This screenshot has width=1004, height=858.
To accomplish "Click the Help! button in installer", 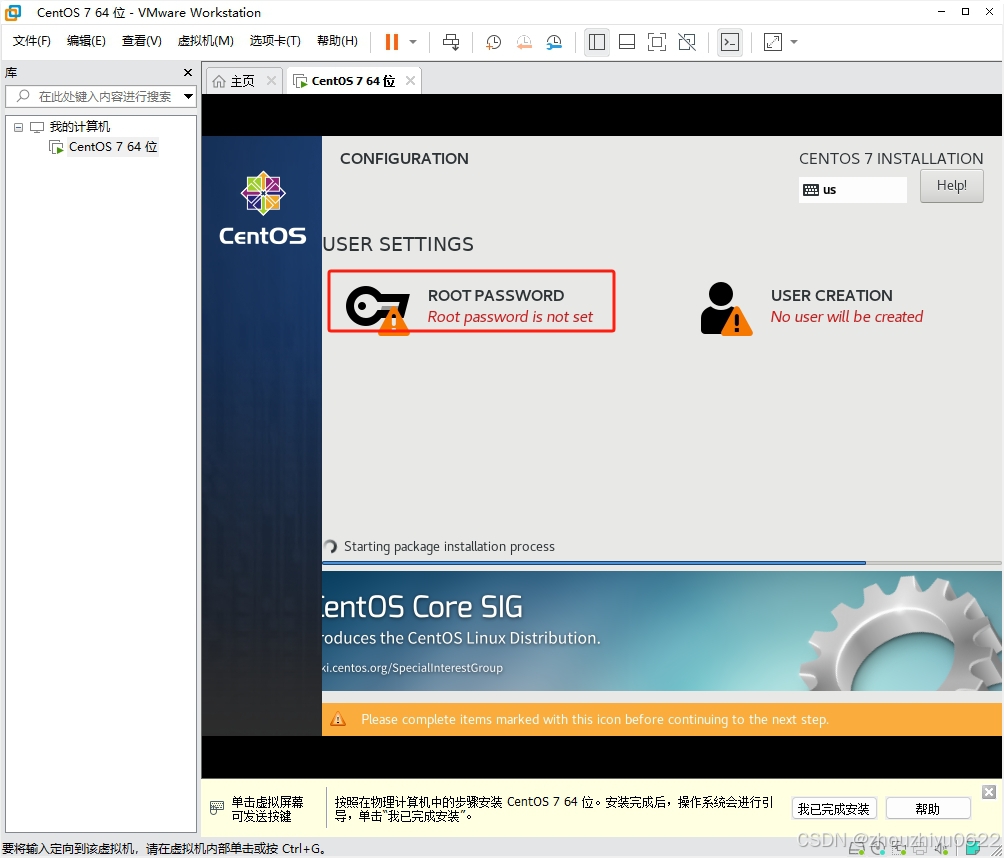I will click(x=951, y=186).
